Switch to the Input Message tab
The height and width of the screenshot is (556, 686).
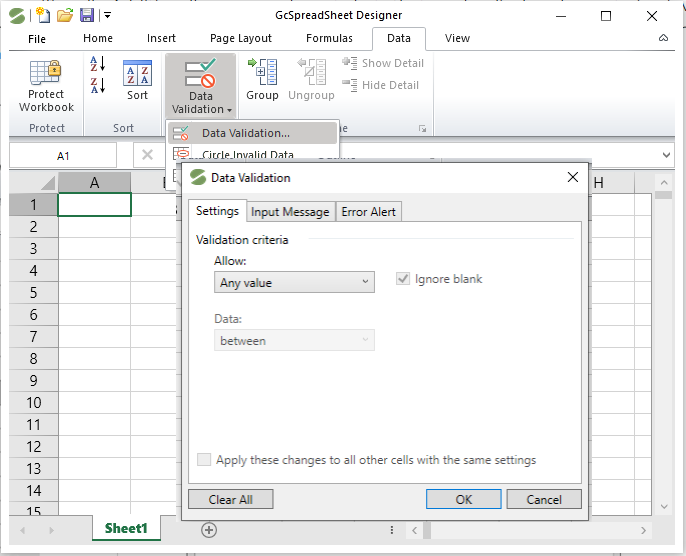point(290,211)
